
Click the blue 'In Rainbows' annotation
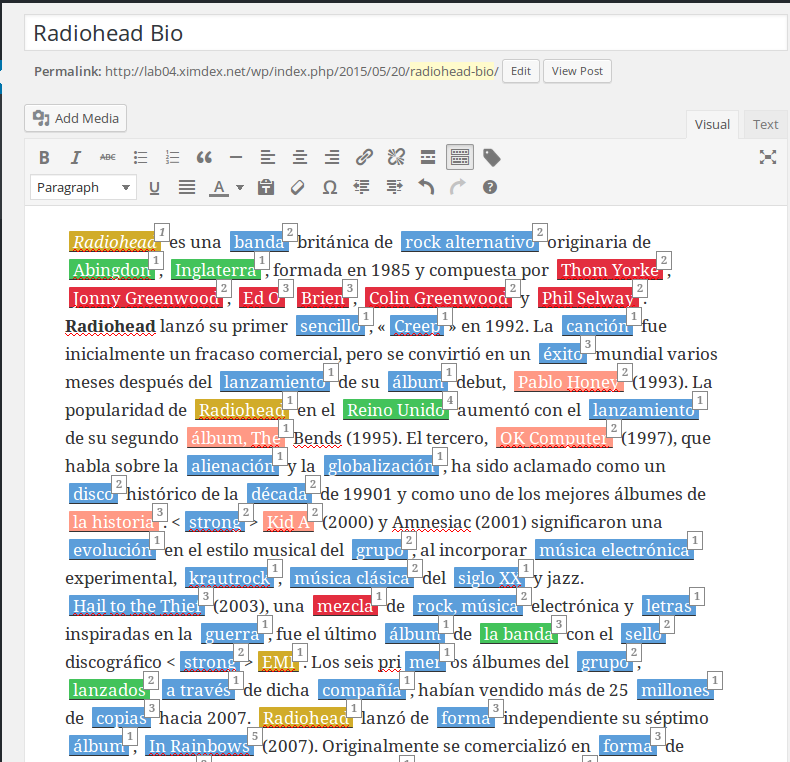coord(199,746)
